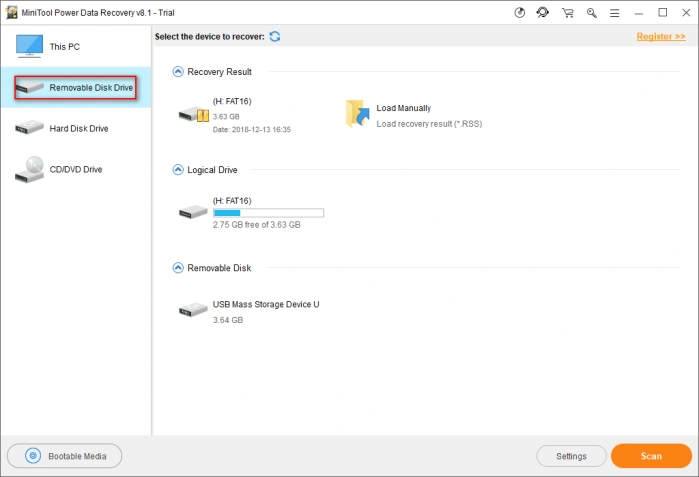This screenshot has height=477, width=699.
Task: Click the MiniTool app logo in title bar
Action: [x=12, y=12]
